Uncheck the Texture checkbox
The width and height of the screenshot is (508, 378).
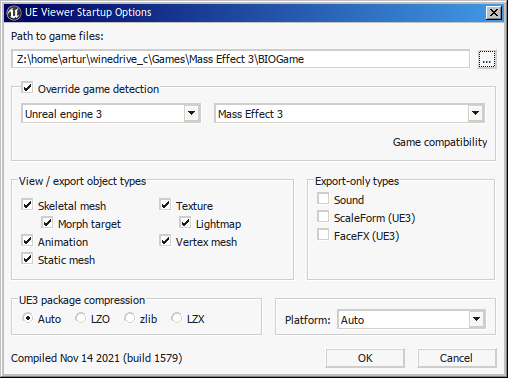click(165, 204)
